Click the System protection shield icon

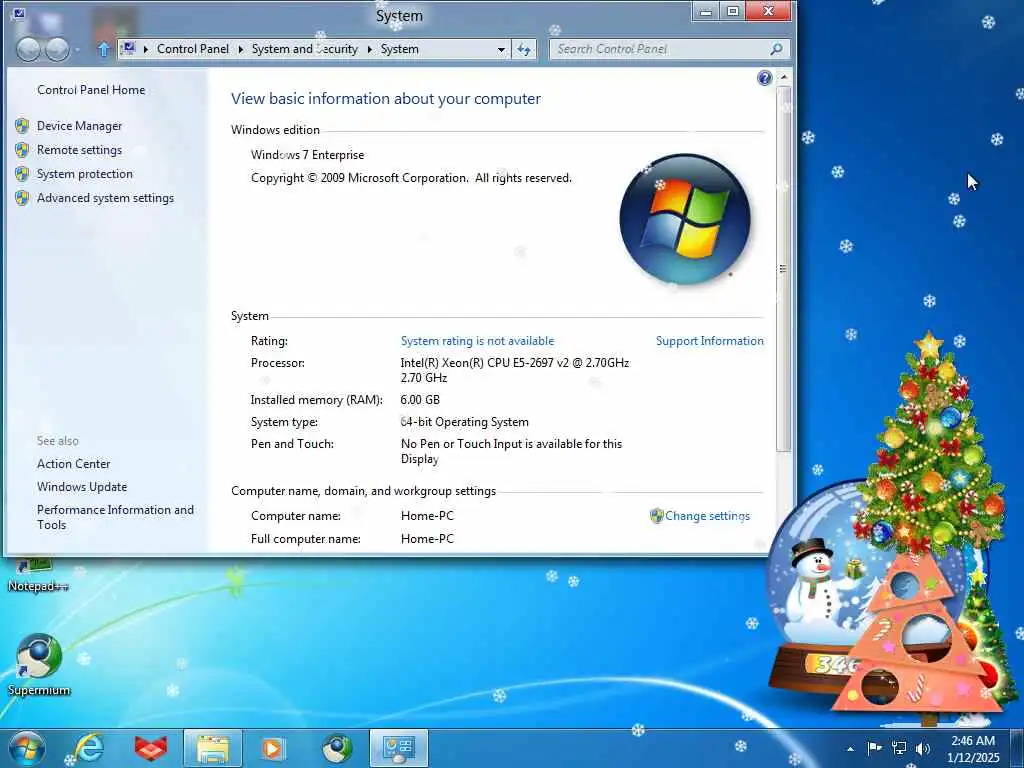pos(22,174)
